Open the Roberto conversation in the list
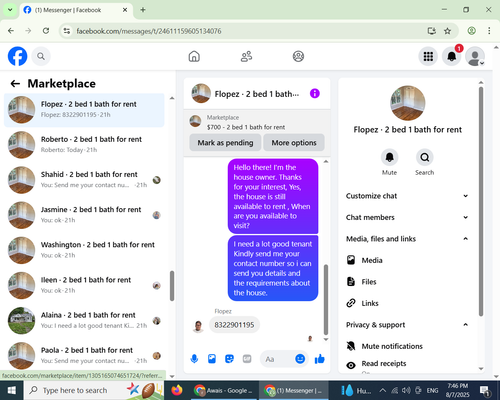 (x=84, y=145)
